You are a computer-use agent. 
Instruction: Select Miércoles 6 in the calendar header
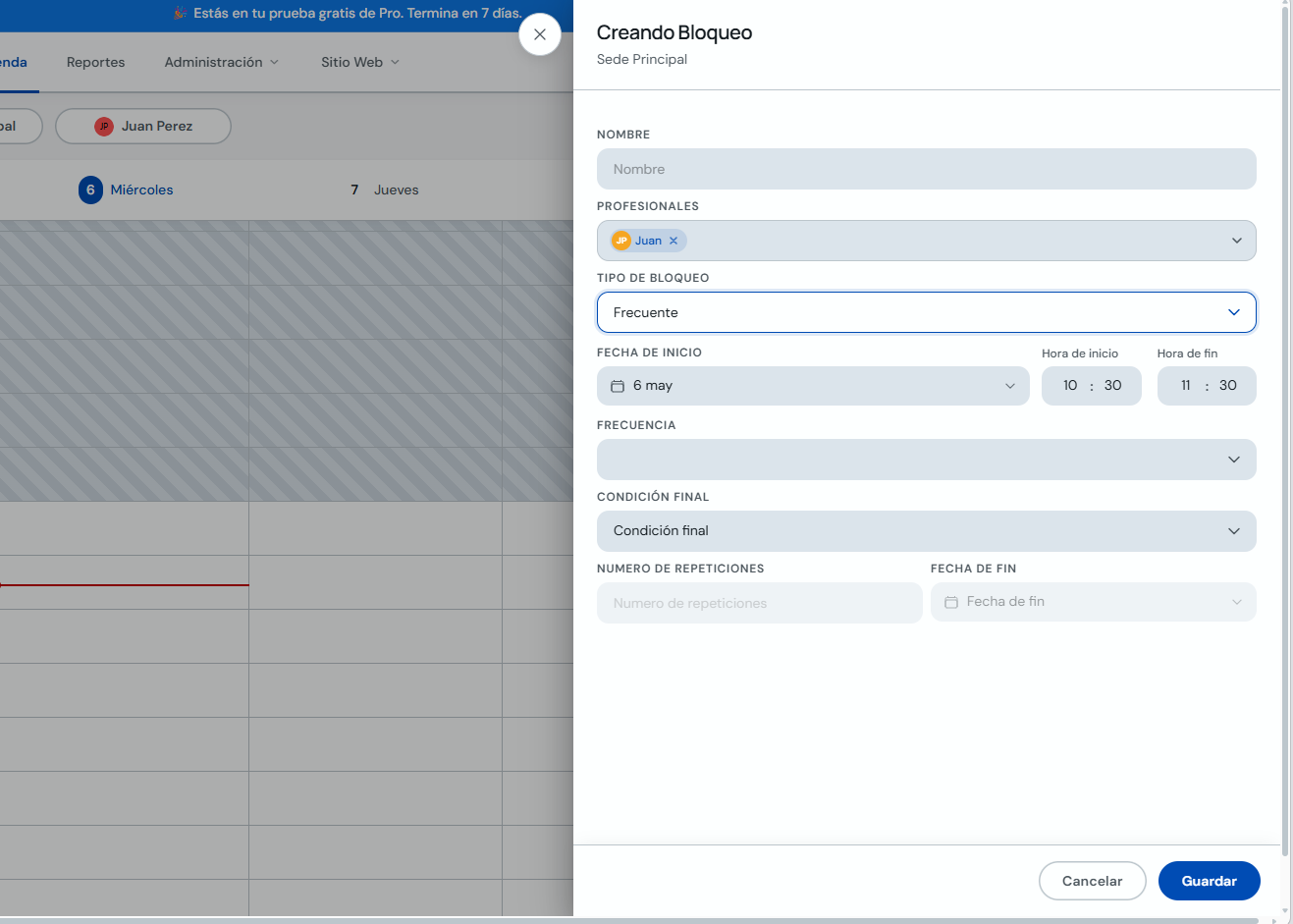127,190
